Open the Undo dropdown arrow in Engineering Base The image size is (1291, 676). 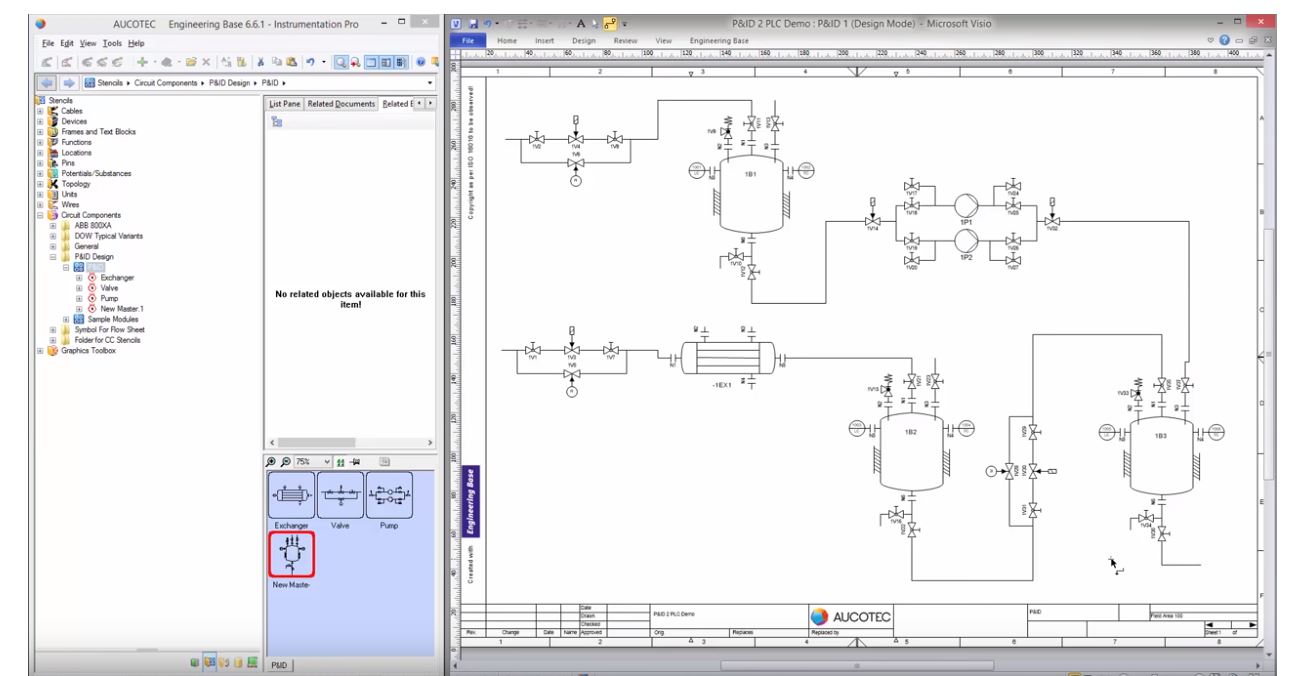click(324, 62)
